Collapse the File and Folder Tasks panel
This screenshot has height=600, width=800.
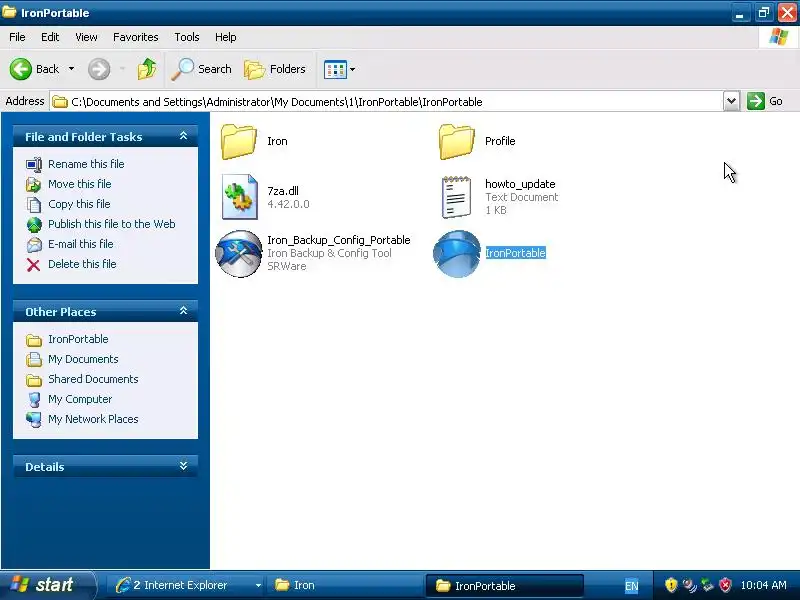coord(184,136)
